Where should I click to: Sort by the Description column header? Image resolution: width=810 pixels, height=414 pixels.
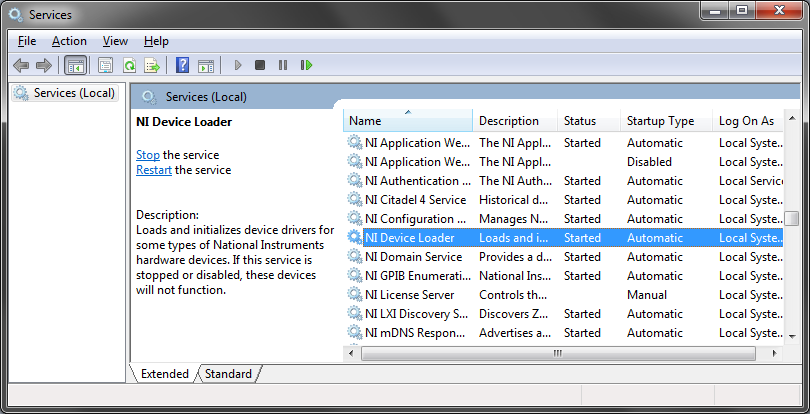tap(515, 120)
